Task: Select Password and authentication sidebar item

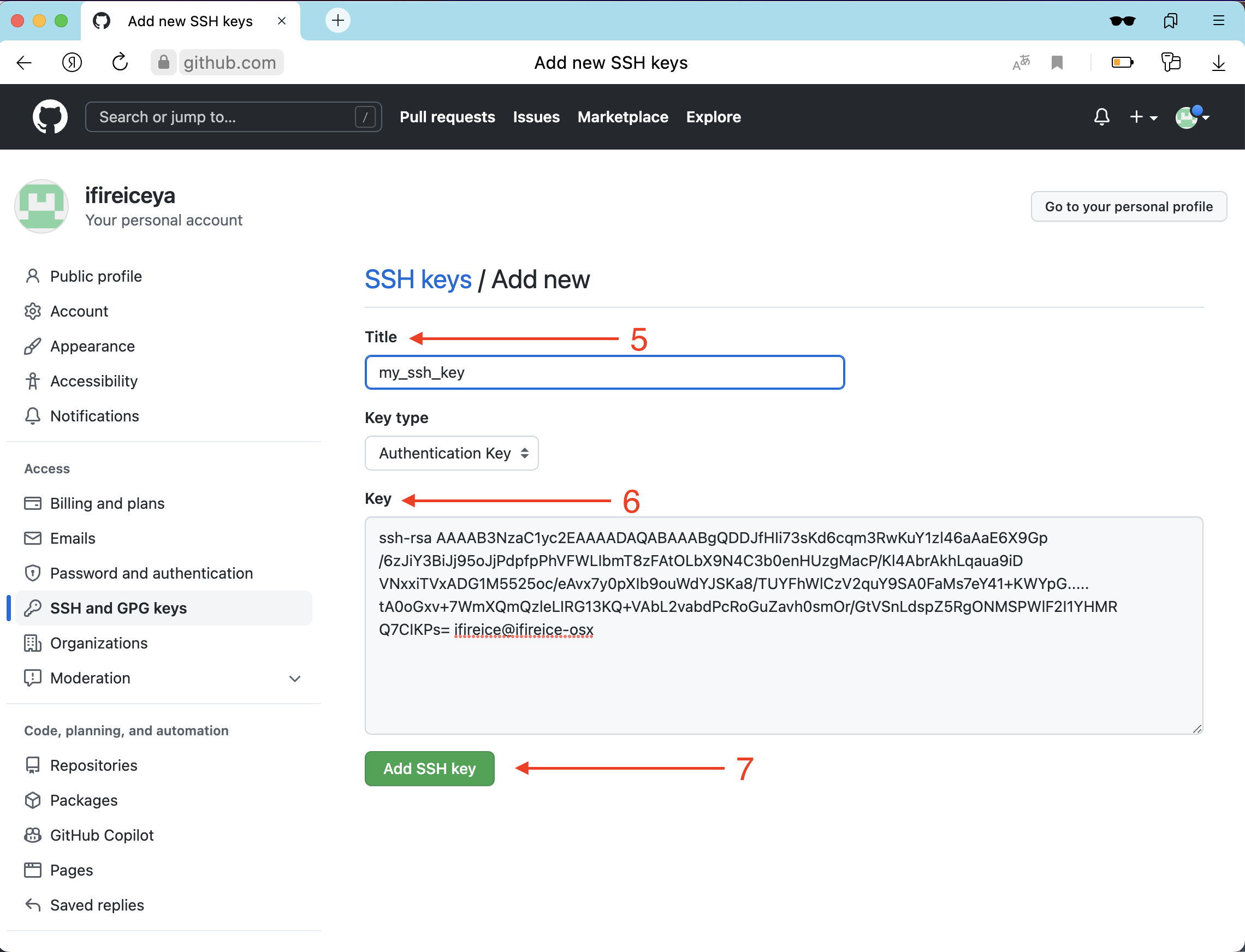Action: click(151, 573)
